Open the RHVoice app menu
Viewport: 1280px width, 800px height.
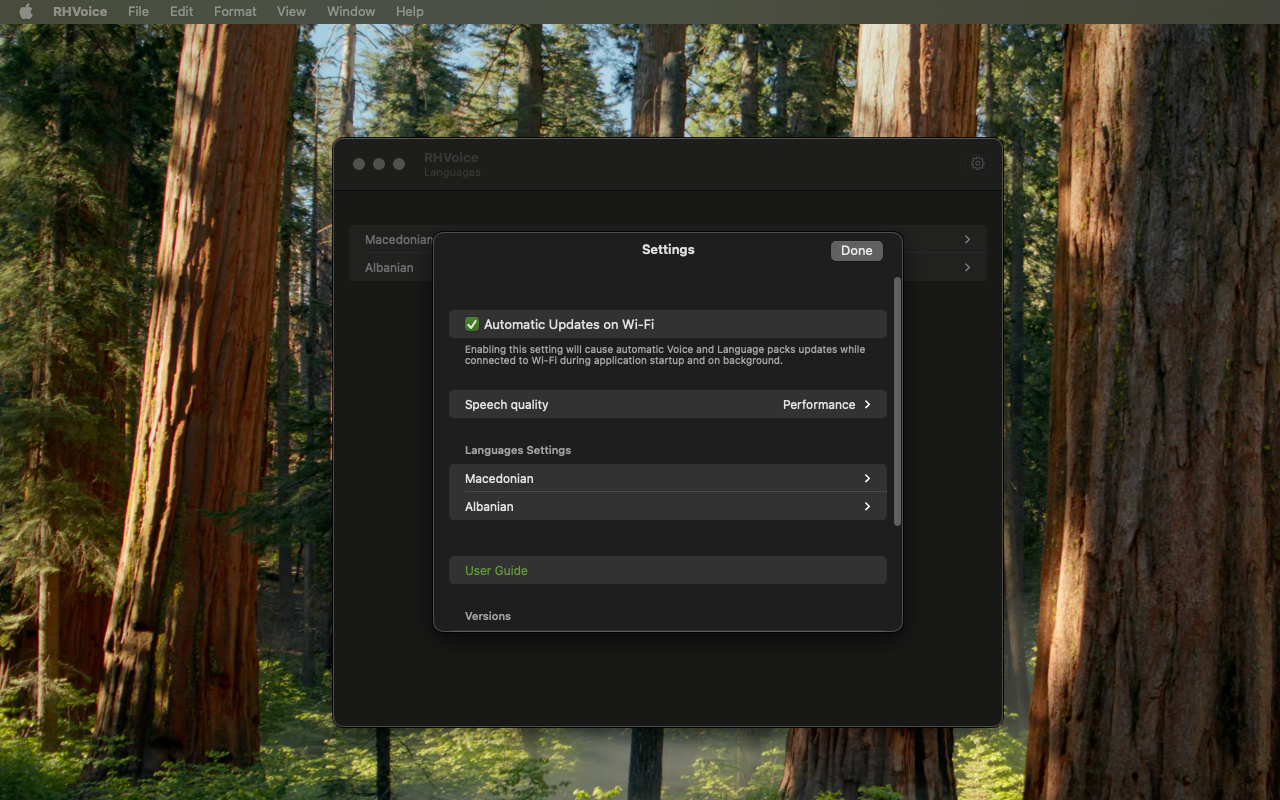tap(80, 11)
